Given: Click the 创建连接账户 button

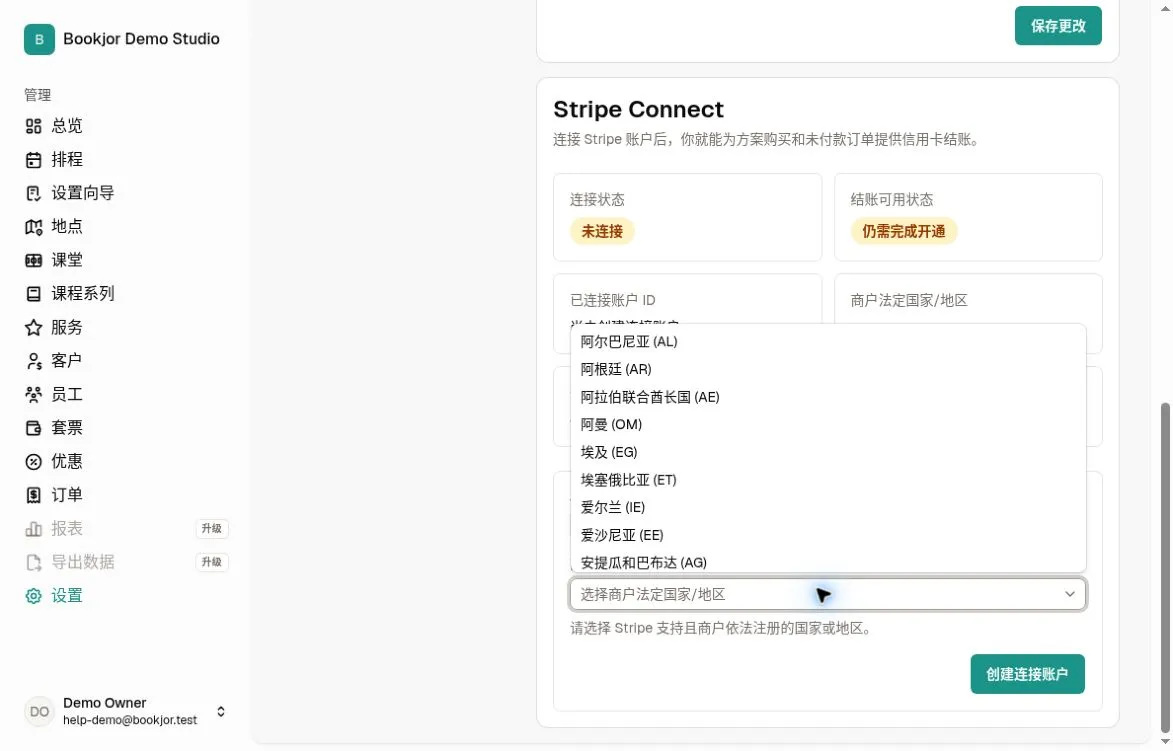Looking at the screenshot, I should [1027, 674].
